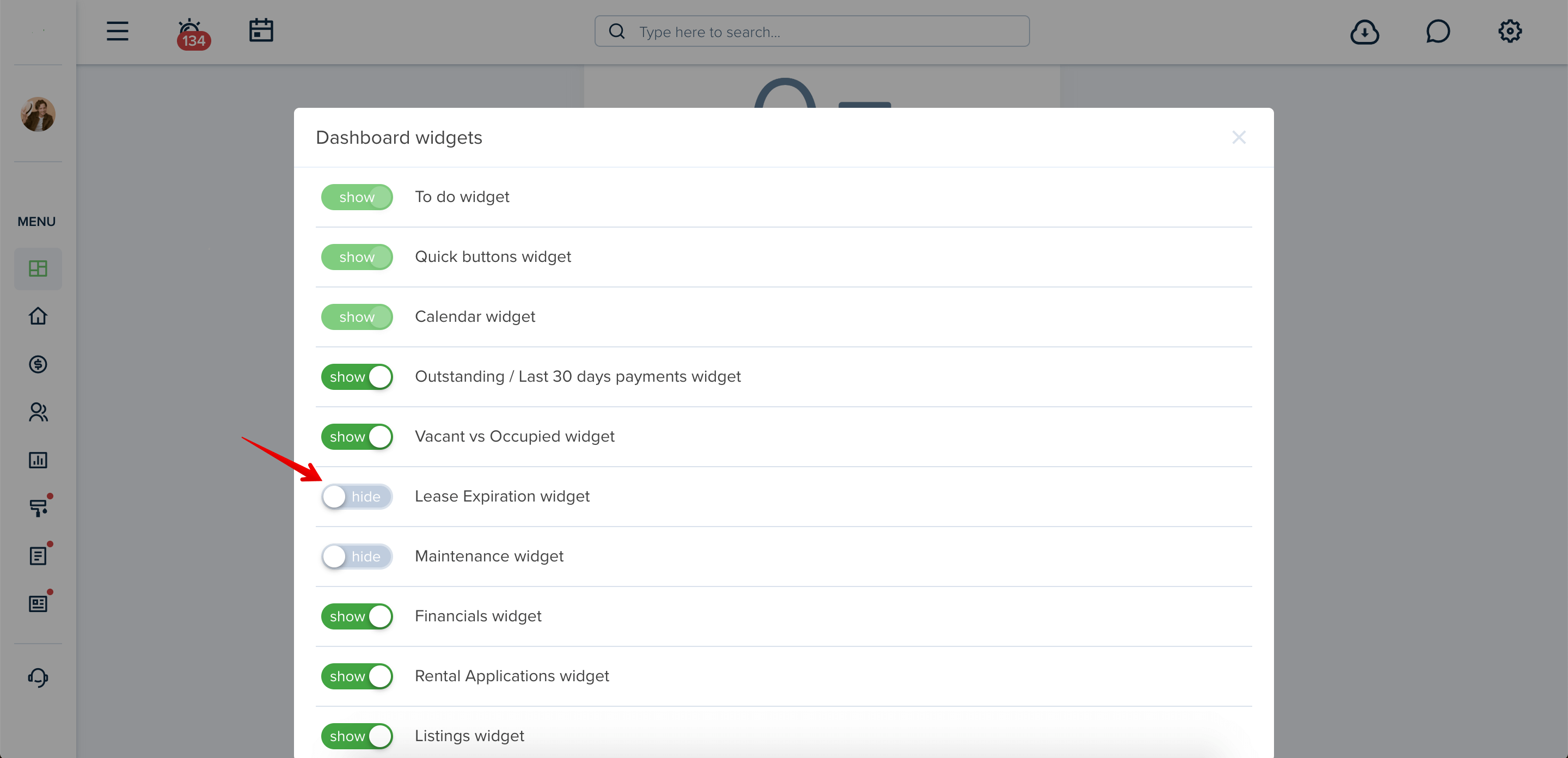Image resolution: width=1568 pixels, height=758 pixels.
Task: Close the Dashboard widgets dialog
Action: coord(1239,138)
